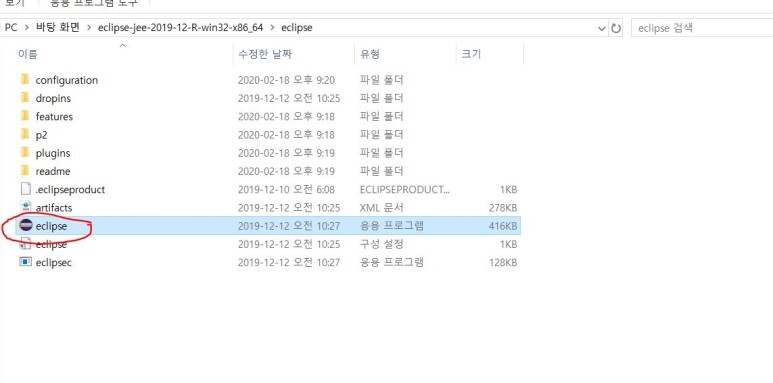Select the p2 folder name
The width and height of the screenshot is (773, 383).
[x=41, y=135]
